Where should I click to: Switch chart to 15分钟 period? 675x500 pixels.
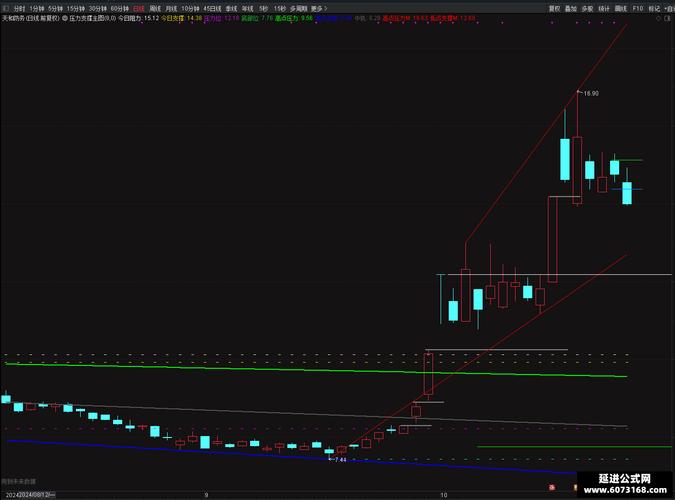(x=76, y=7)
